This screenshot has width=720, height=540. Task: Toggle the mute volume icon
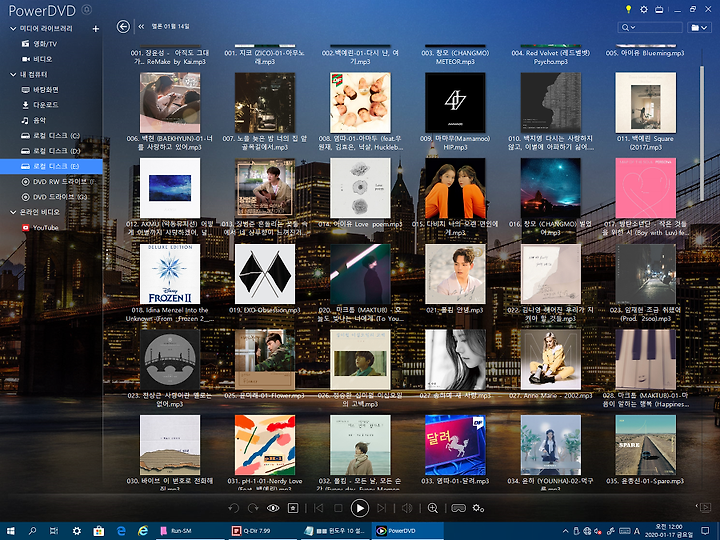tap(407, 508)
